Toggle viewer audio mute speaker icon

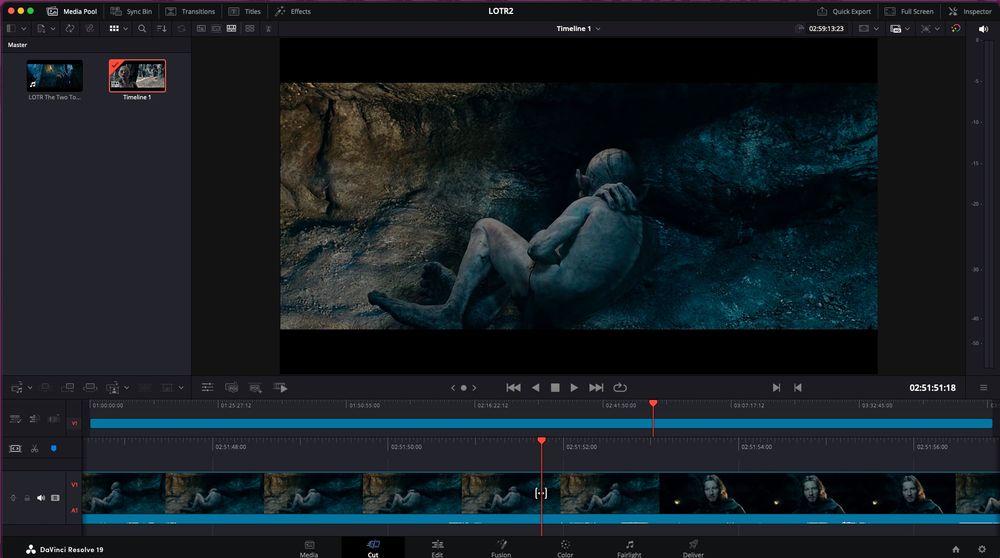[x=983, y=29]
